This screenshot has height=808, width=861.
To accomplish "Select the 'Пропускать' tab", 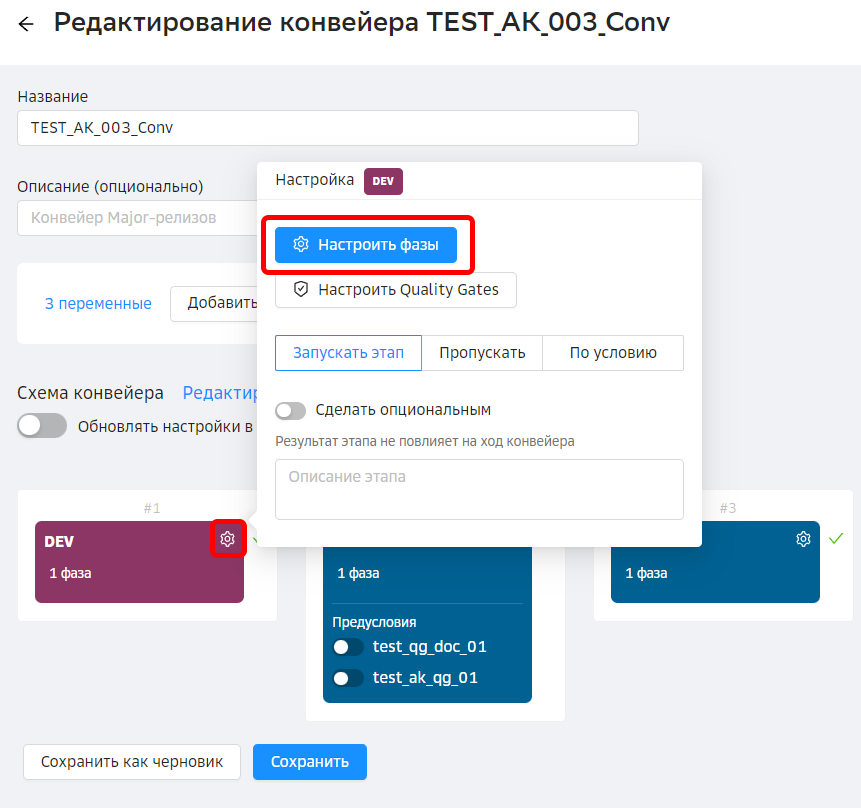I will pyautogui.click(x=482, y=353).
